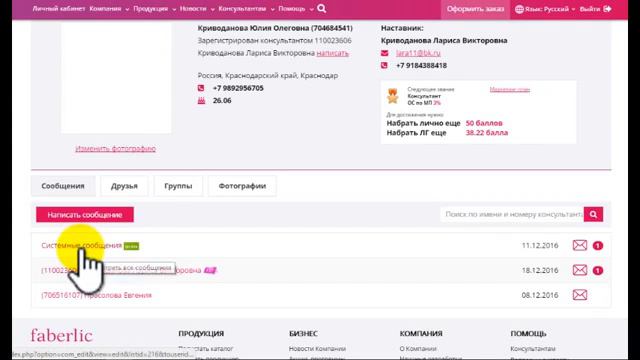This screenshot has height=360, width=640.
Task: Open envelope icon in the 08.12.2016 row
Action: pos(580,295)
